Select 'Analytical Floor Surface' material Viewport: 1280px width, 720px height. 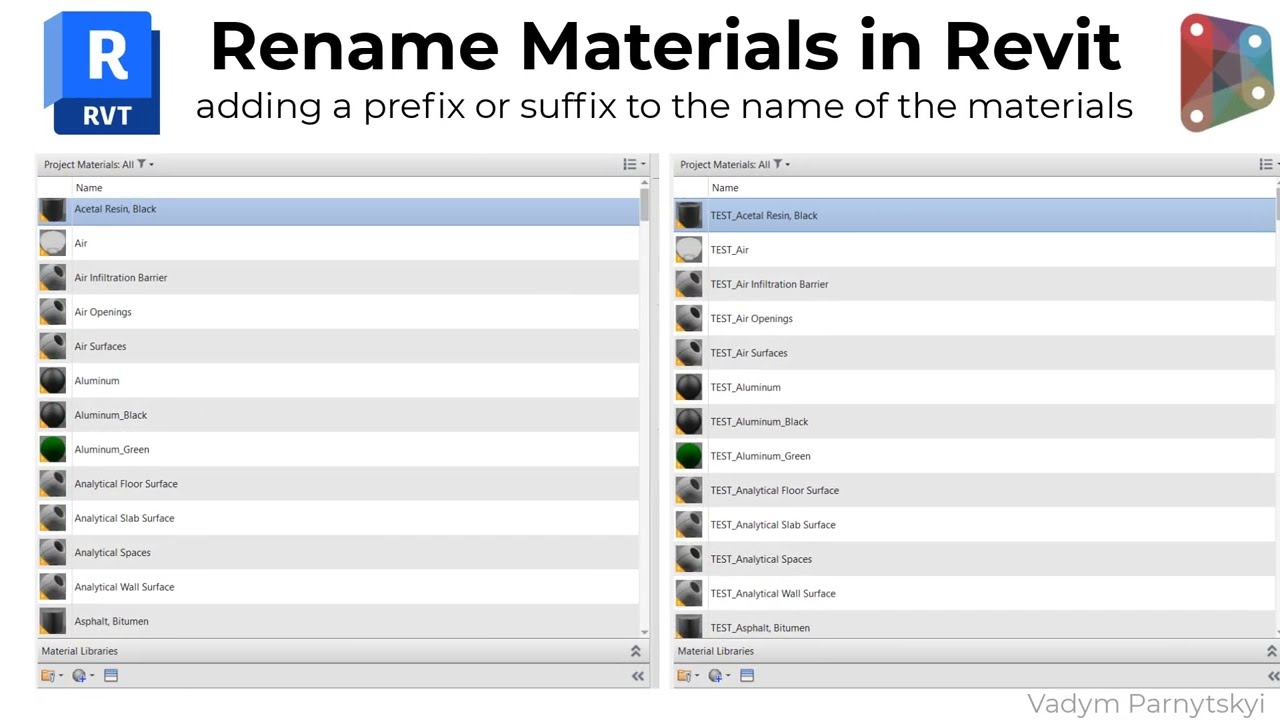[338, 484]
